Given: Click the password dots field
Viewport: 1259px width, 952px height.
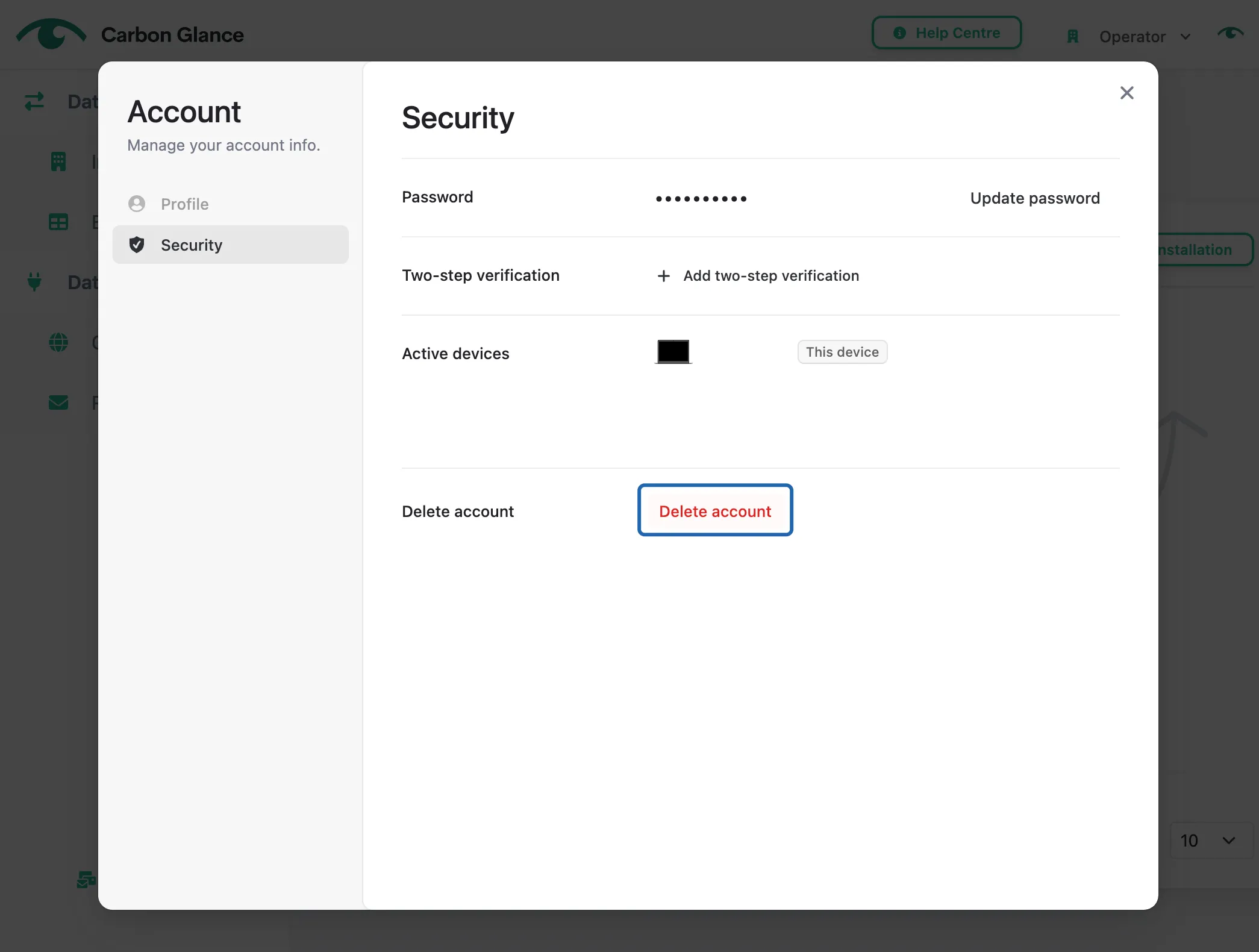Looking at the screenshot, I should point(701,198).
